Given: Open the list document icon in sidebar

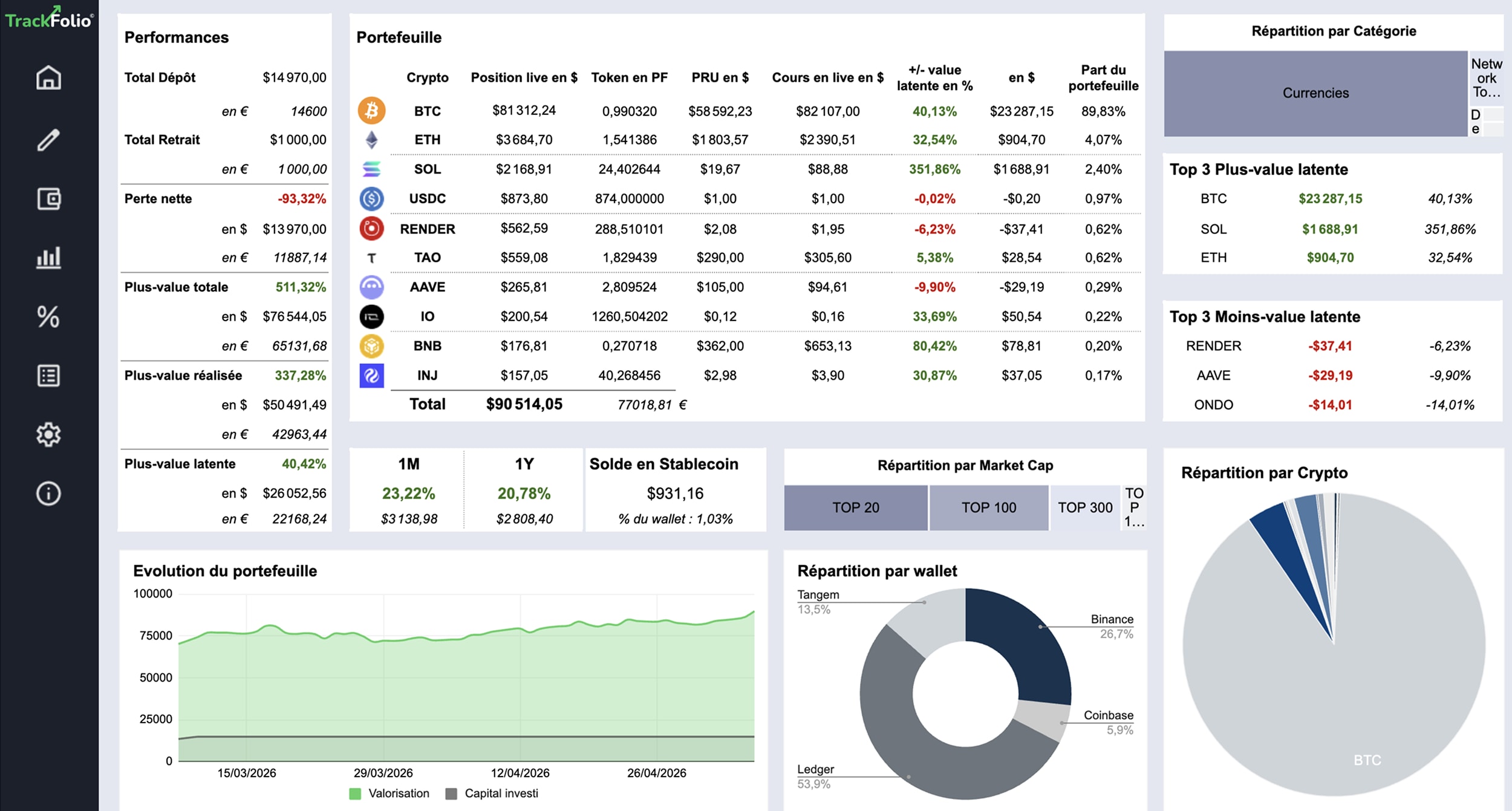Looking at the screenshot, I should click(x=48, y=376).
